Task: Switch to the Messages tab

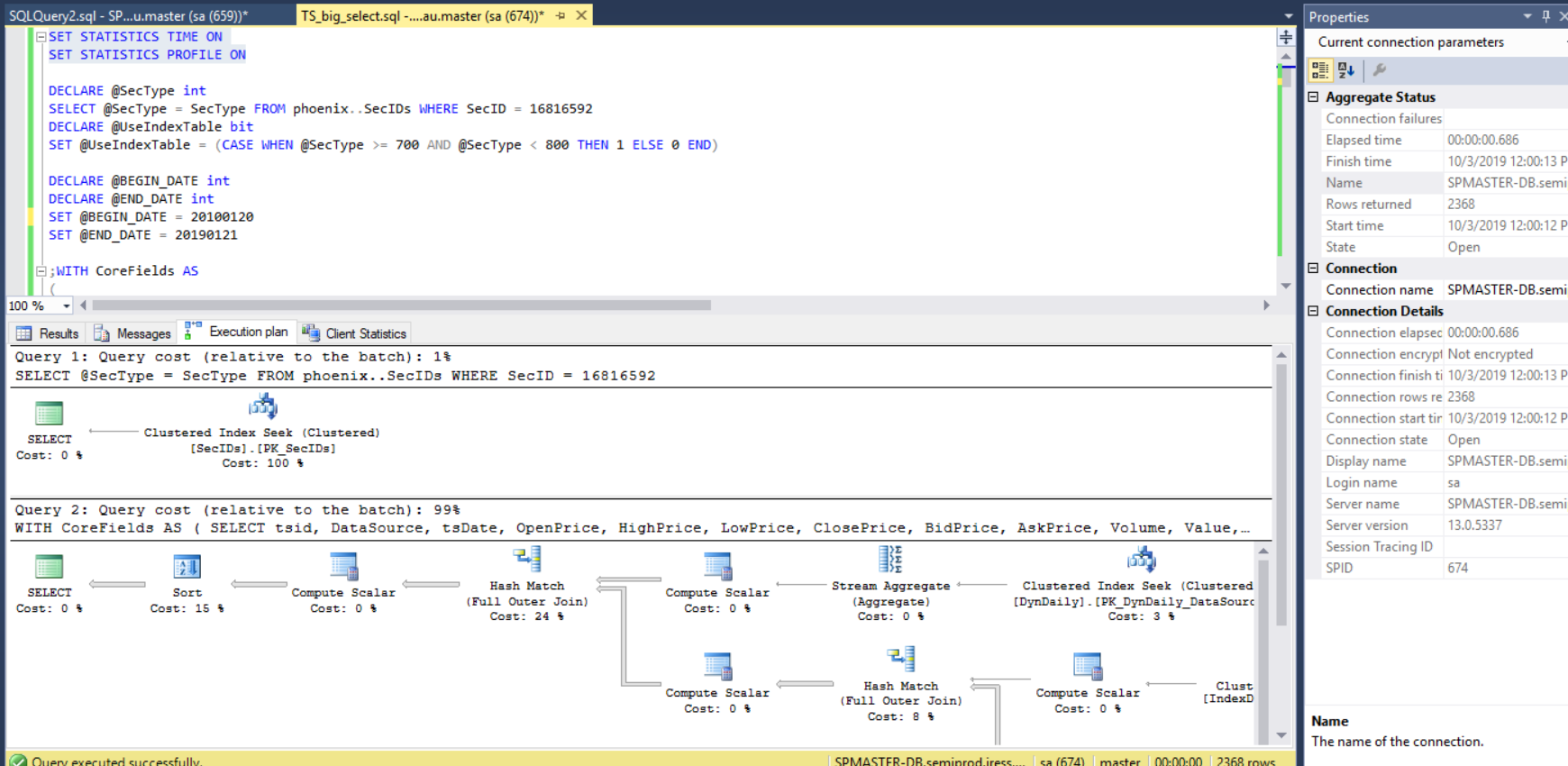Action: pyautogui.click(x=132, y=333)
